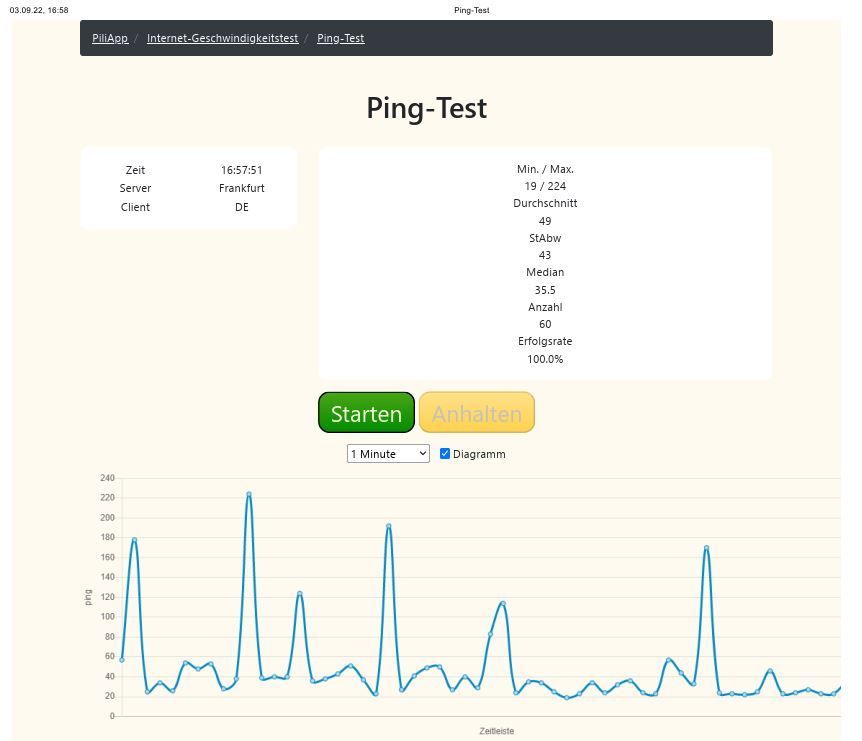Select the chart peak near 170
The width and height of the screenshot is (862, 741).
(706, 548)
